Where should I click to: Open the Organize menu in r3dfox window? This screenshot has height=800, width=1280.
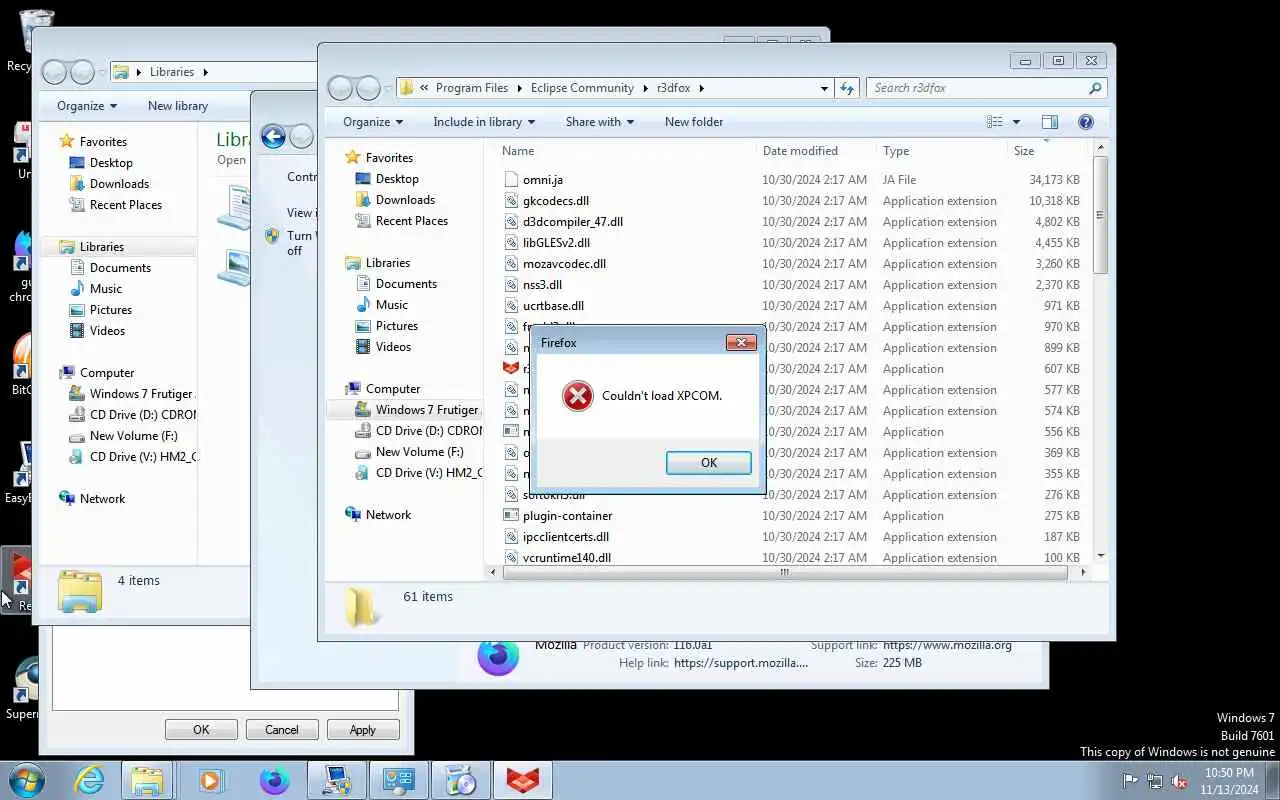click(373, 122)
